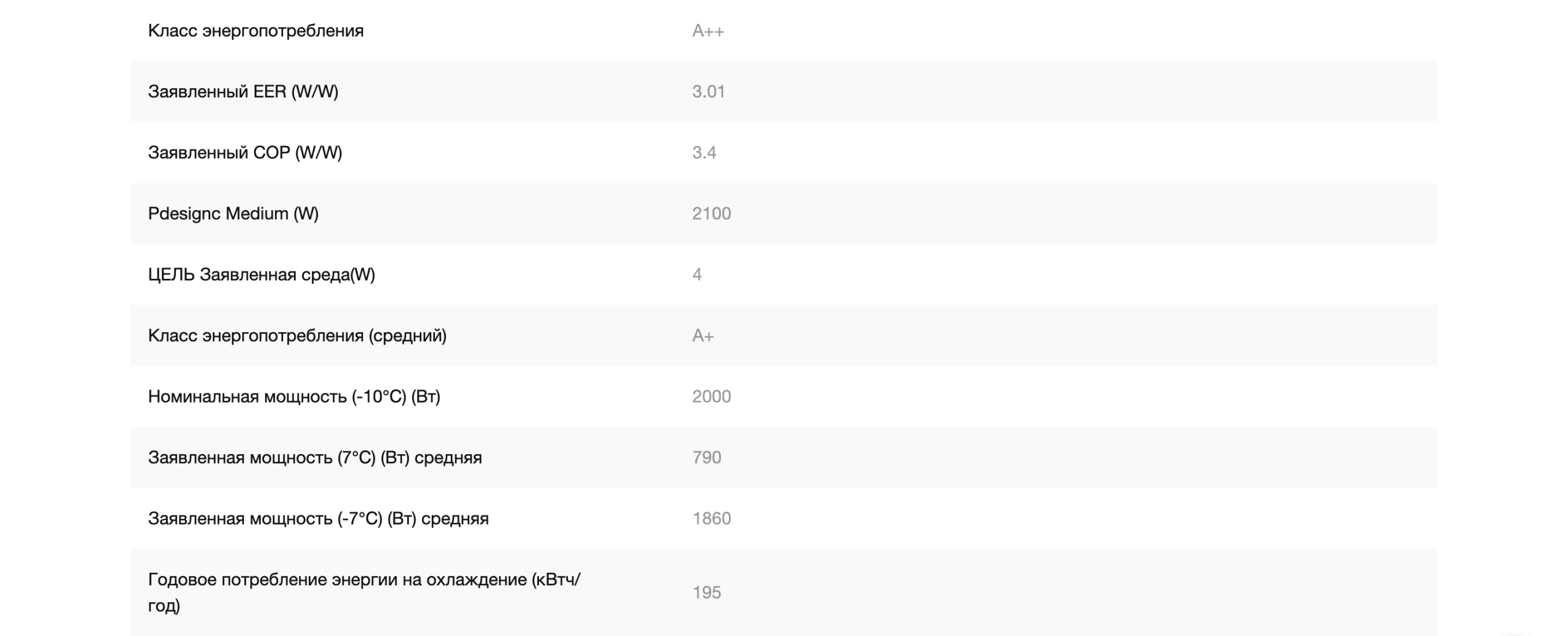Select the 2000 nominal power value
The height and width of the screenshot is (636, 1568).
tap(712, 396)
